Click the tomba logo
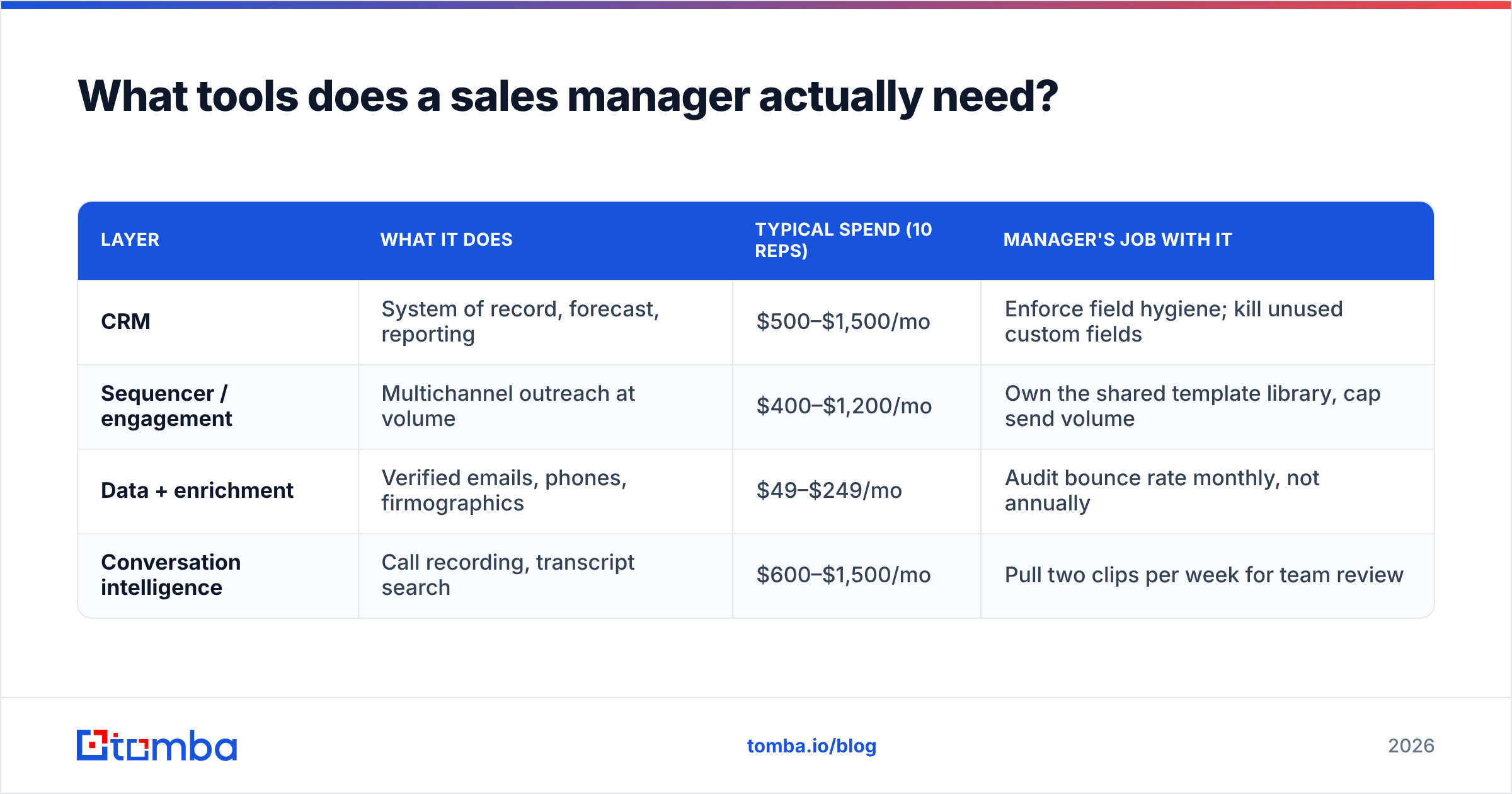The height and width of the screenshot is (794, 1512). 157,745
